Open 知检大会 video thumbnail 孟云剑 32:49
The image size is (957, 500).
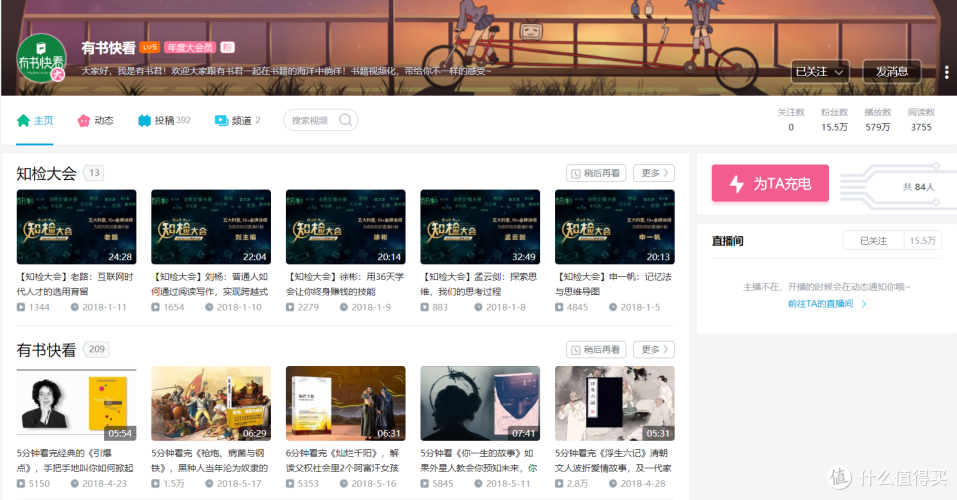tap(480, 226)
